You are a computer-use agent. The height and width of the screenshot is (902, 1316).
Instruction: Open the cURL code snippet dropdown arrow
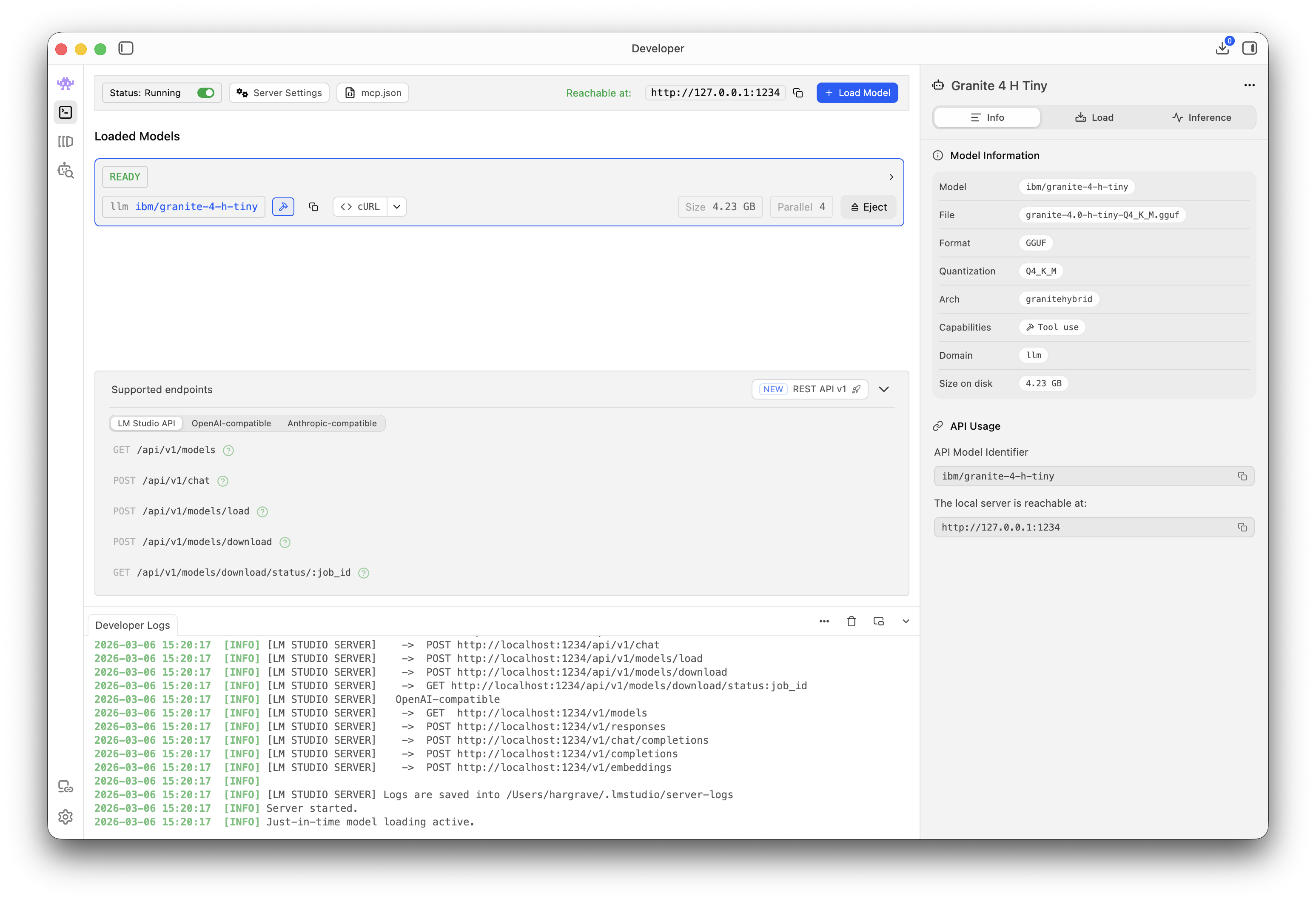397,207
